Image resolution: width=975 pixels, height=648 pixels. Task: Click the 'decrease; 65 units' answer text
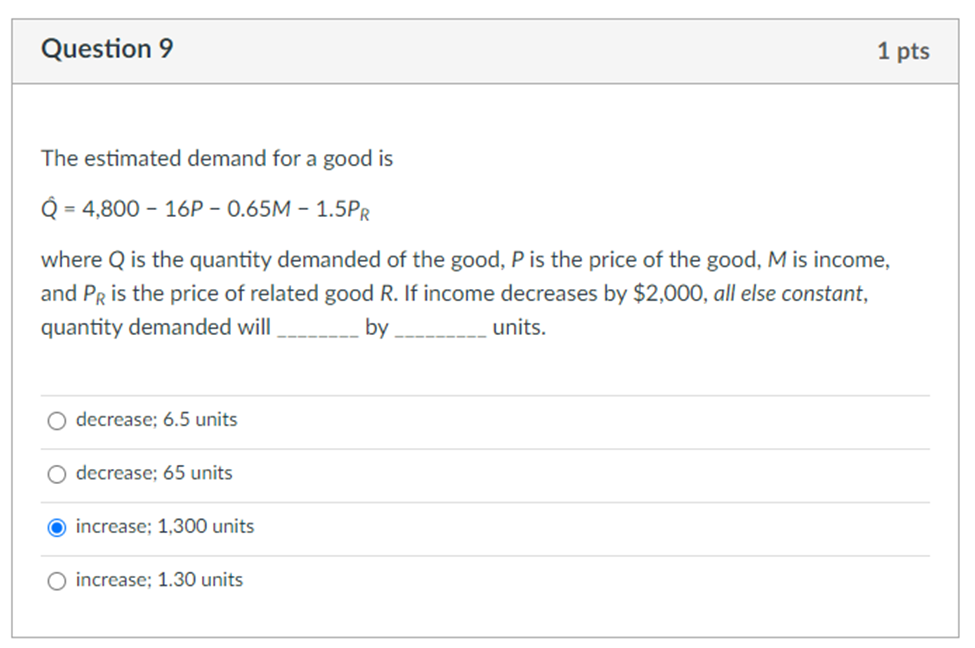coord(153,473)
